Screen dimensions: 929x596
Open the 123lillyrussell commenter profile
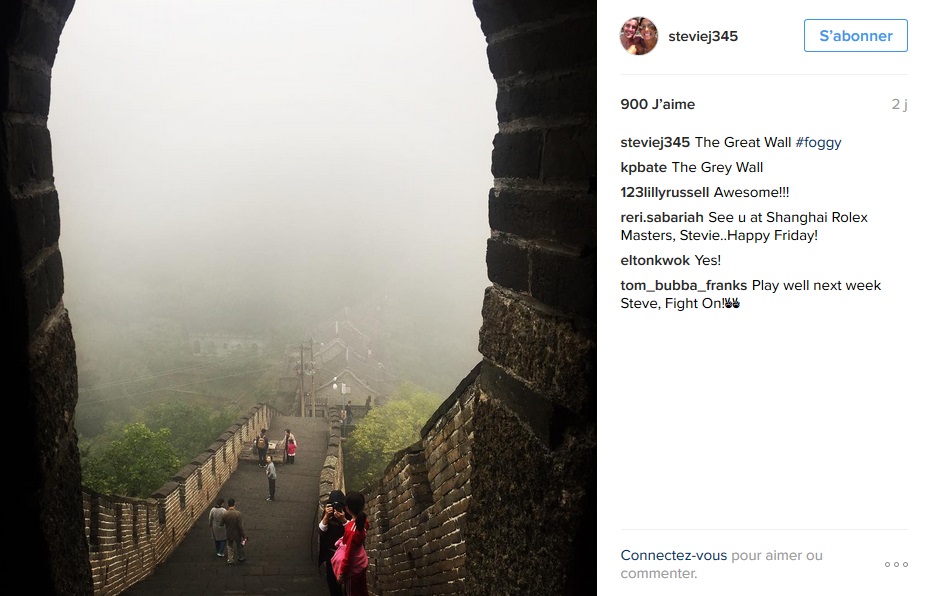[x=665, y=193]
